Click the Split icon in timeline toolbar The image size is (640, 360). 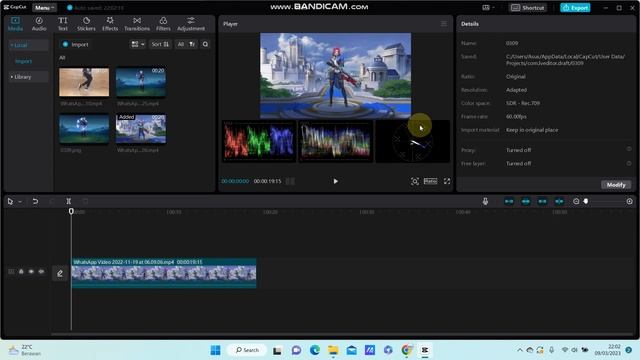click(69, 201)
